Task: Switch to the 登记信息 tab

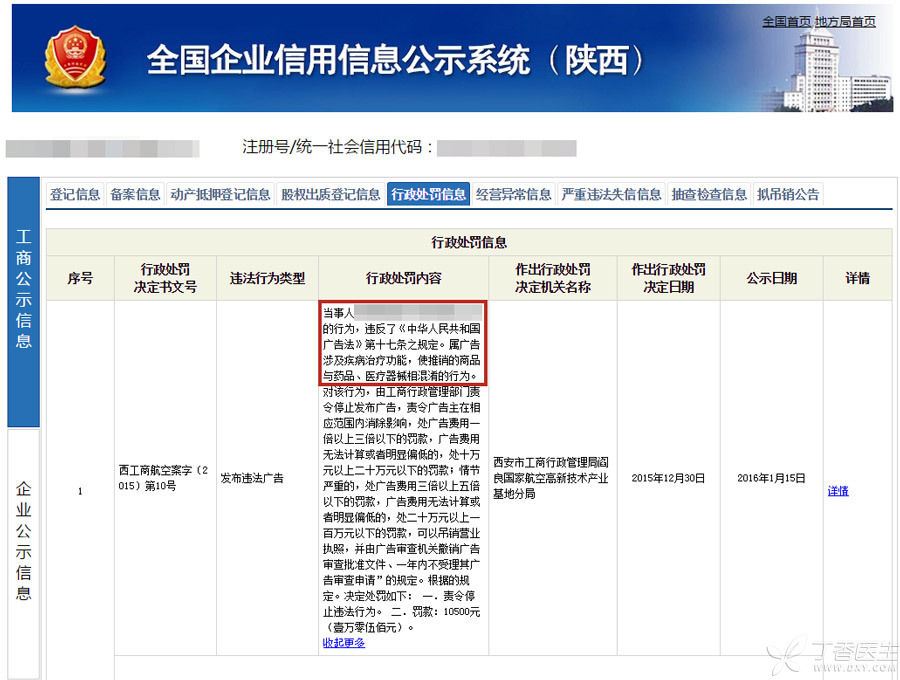Action: click(x=75, y=194)
